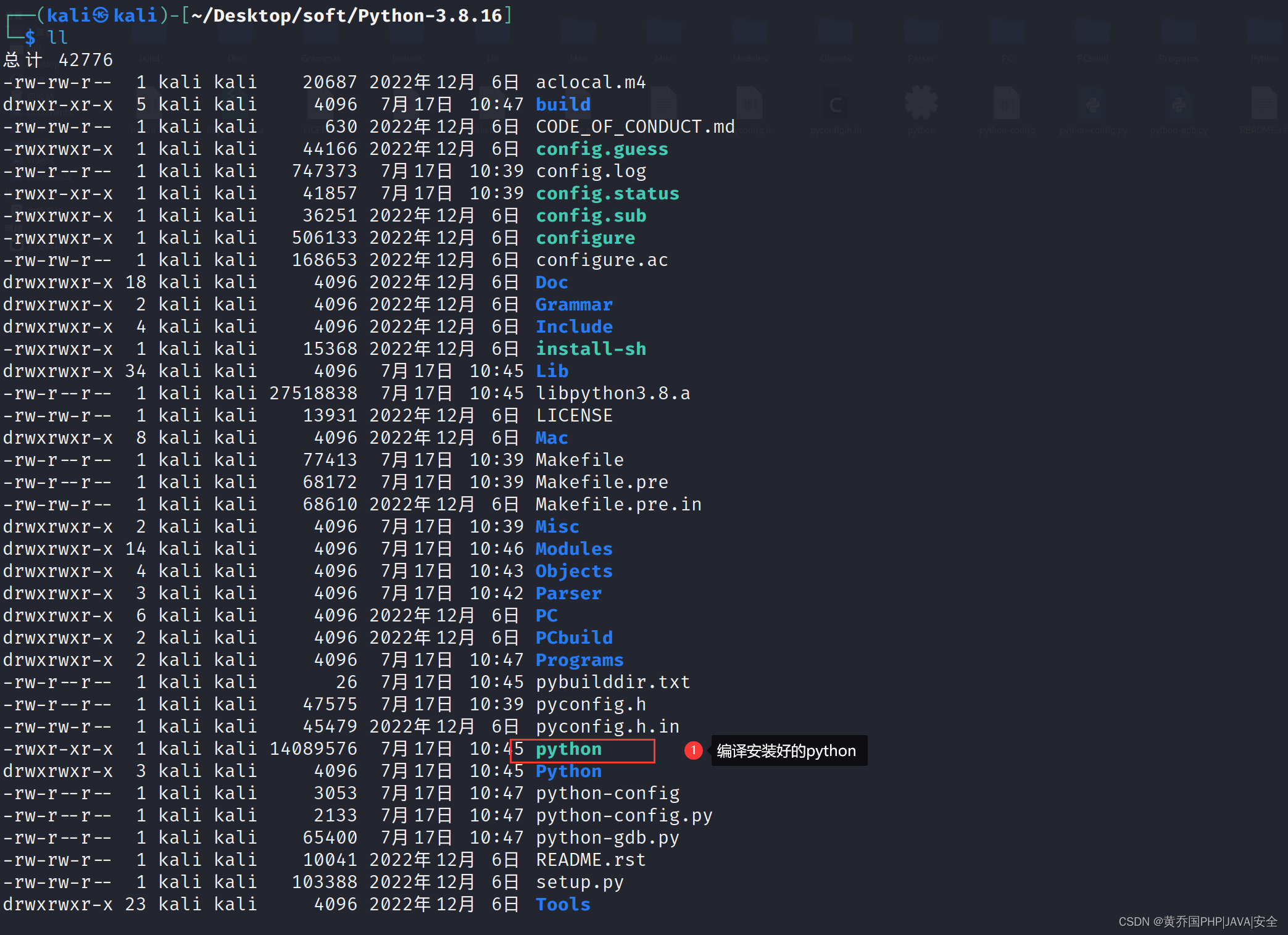Select the pybuilddir.txt file name

(x=613, y=682)
